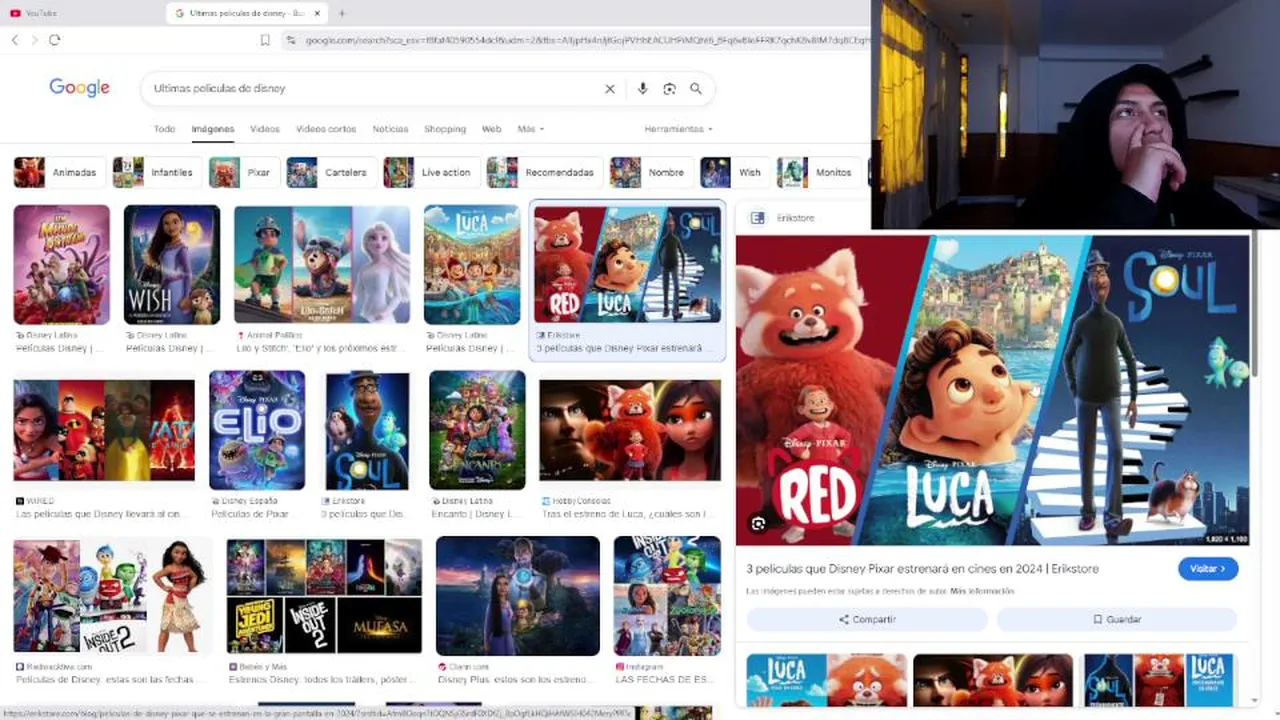Image resolution: width=1280 pixels, height=720 pixels.
Task: Filter images by the Wish chip
Action: (734, 172)
